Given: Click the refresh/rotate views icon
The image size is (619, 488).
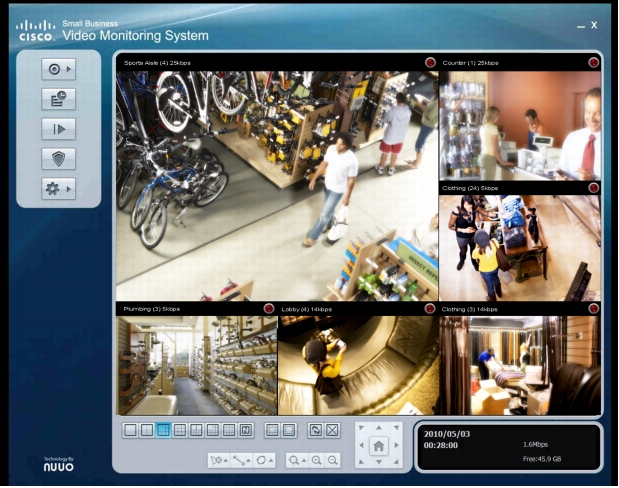Looking at the screenshot, I should (x=316, y=430).
